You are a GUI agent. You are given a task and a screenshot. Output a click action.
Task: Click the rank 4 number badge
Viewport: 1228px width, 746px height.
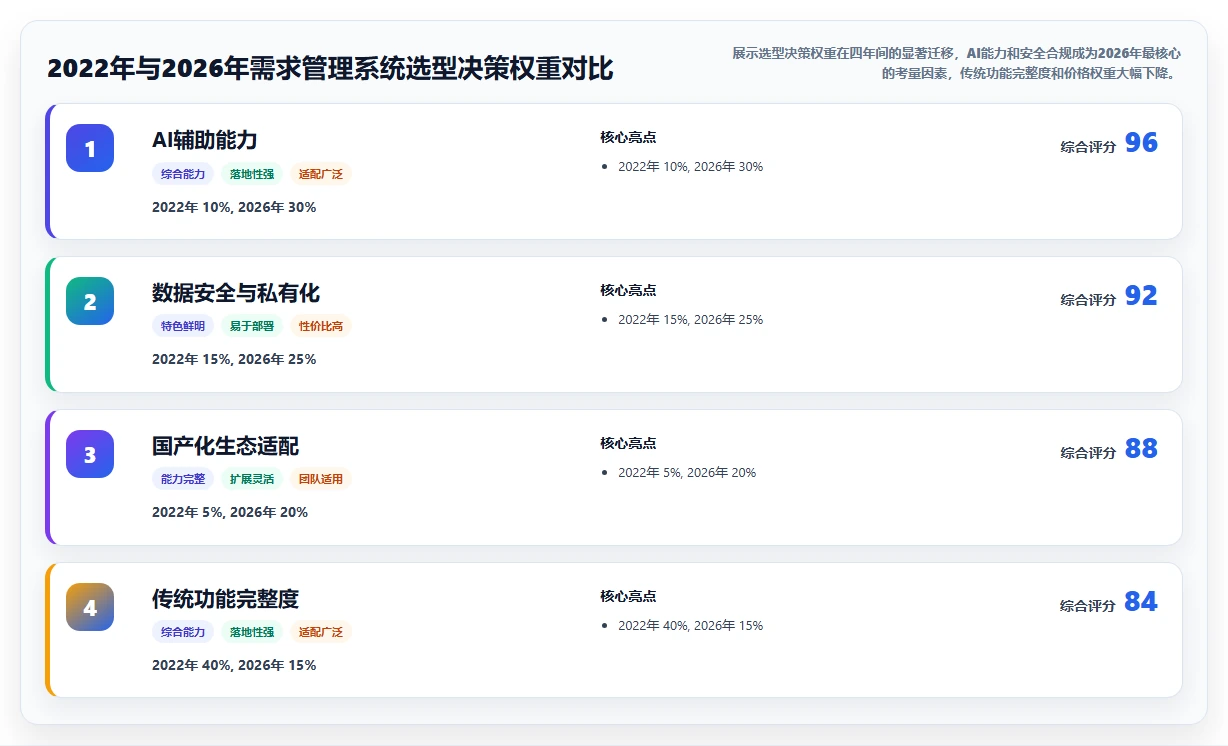pos(90,607)
